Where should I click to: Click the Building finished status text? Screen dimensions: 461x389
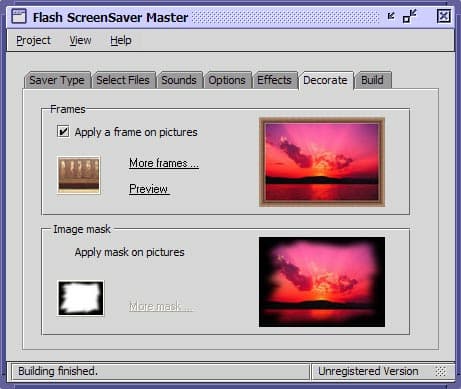coord(58,371)
